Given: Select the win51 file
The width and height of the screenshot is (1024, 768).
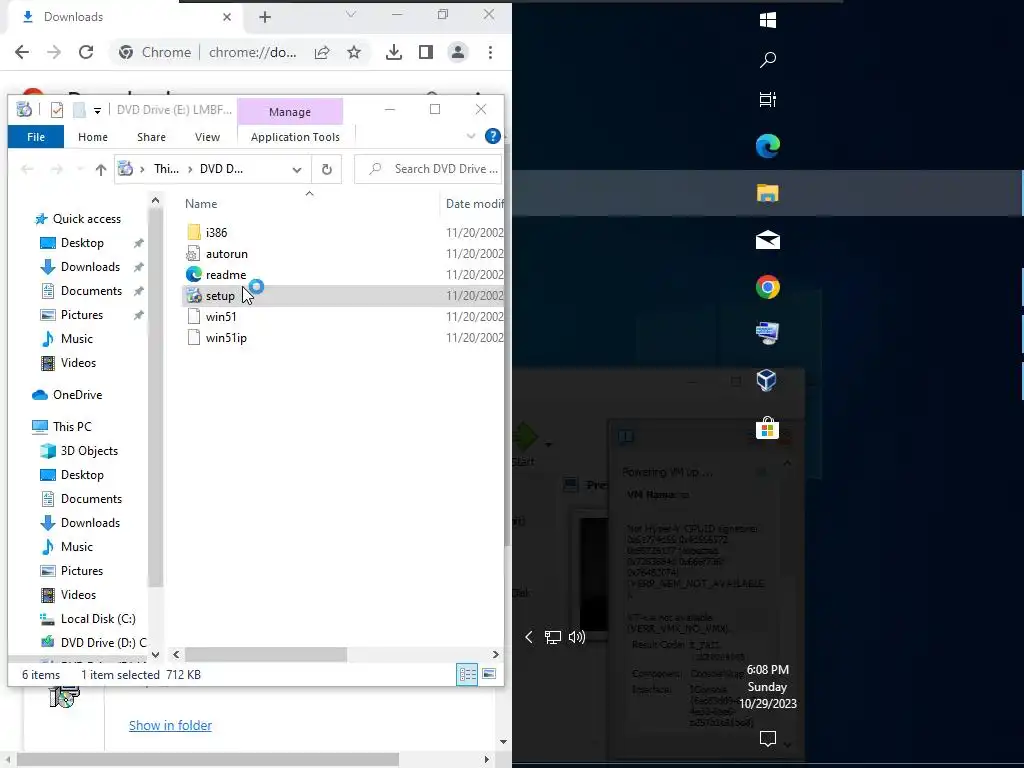Looking at the screenshot, I should coord(221,317).
